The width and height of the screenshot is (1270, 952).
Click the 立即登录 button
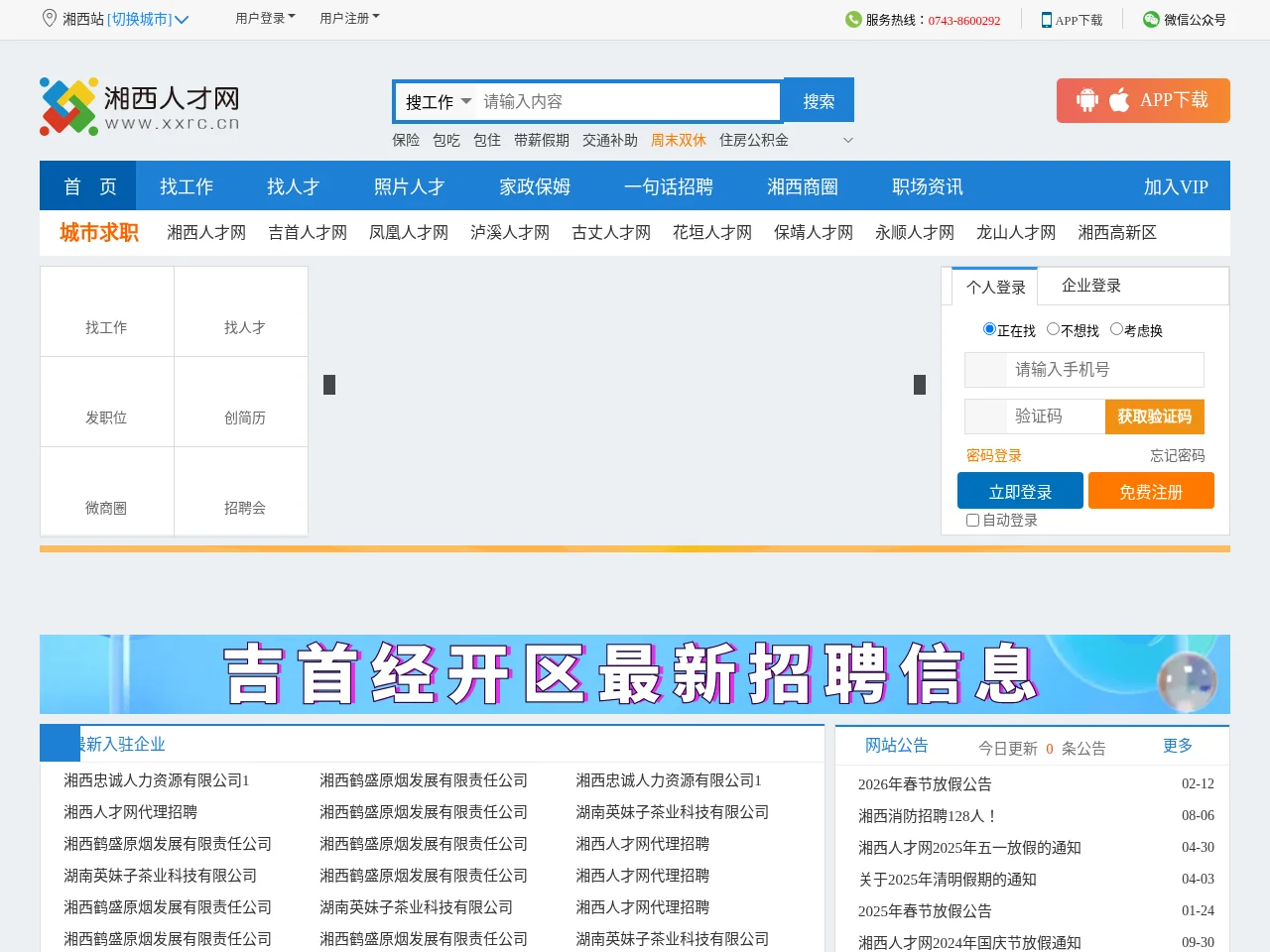point(1020,491)
